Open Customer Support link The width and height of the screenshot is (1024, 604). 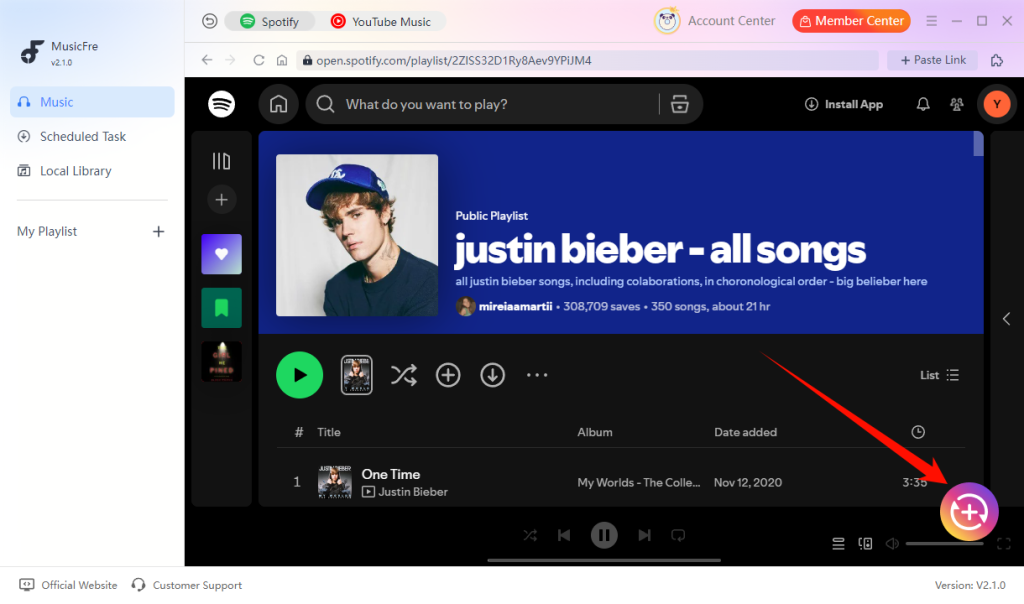click(x=187, y=585)
